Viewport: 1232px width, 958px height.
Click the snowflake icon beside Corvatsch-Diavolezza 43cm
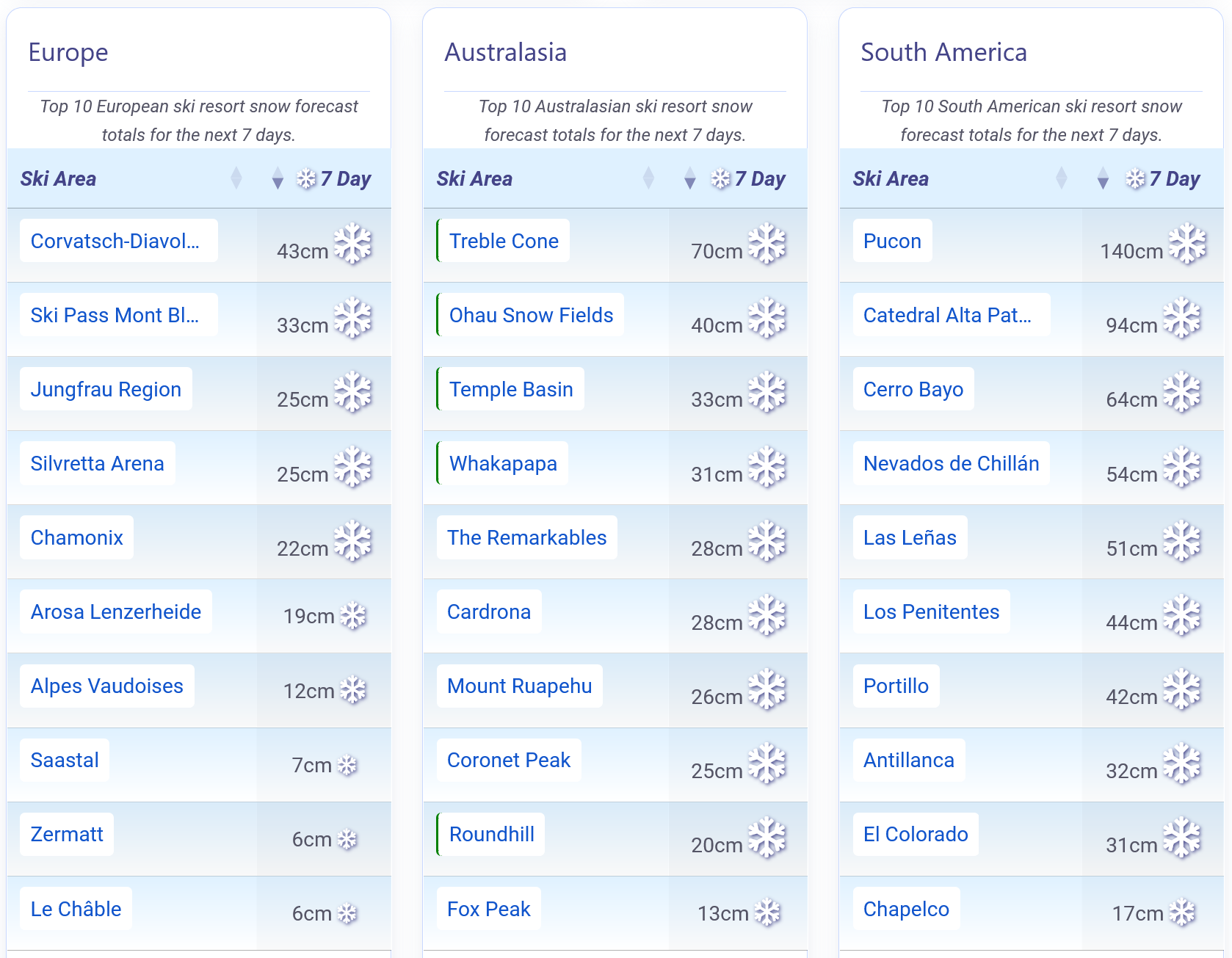pos(353,244)
